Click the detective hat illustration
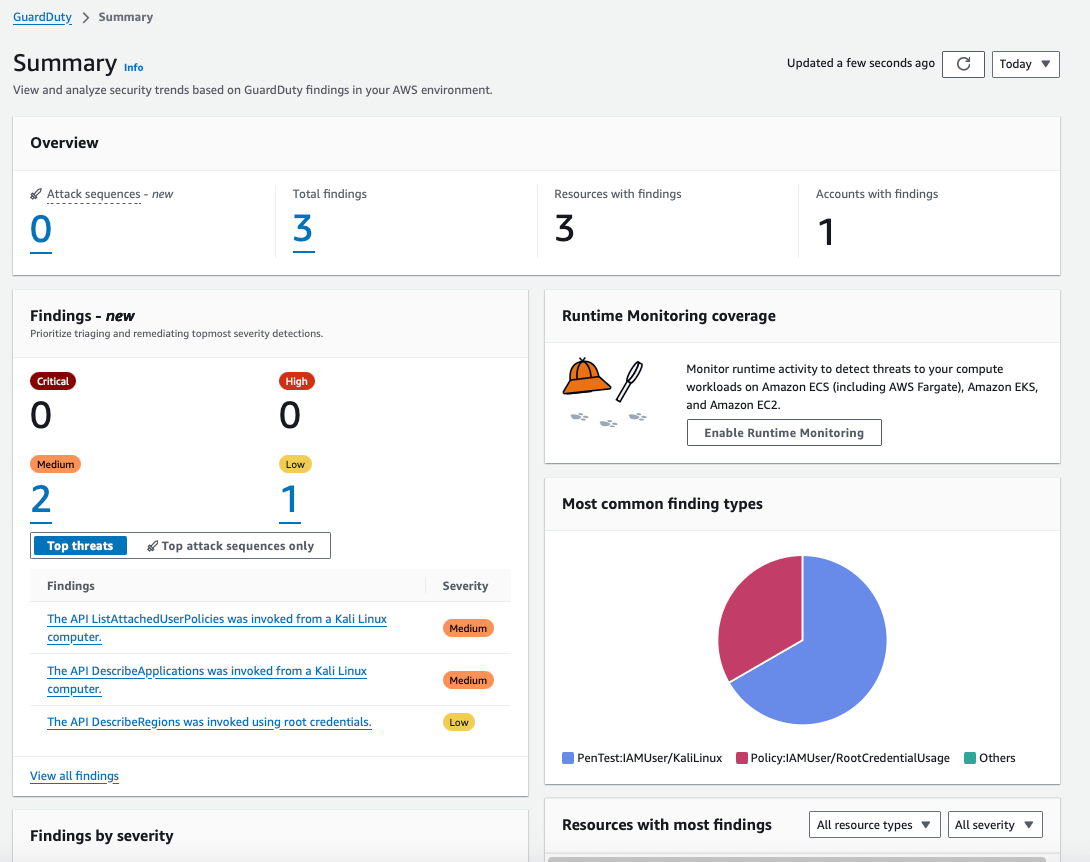 pos(586,377)
